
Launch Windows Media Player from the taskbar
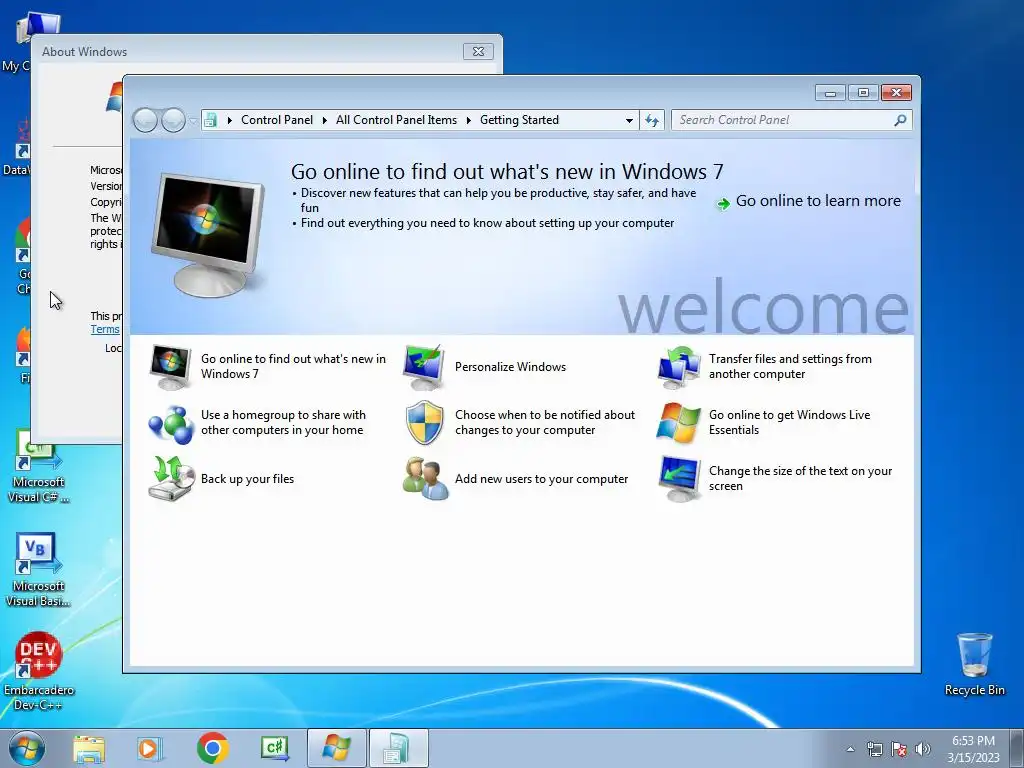click(150, 748)
